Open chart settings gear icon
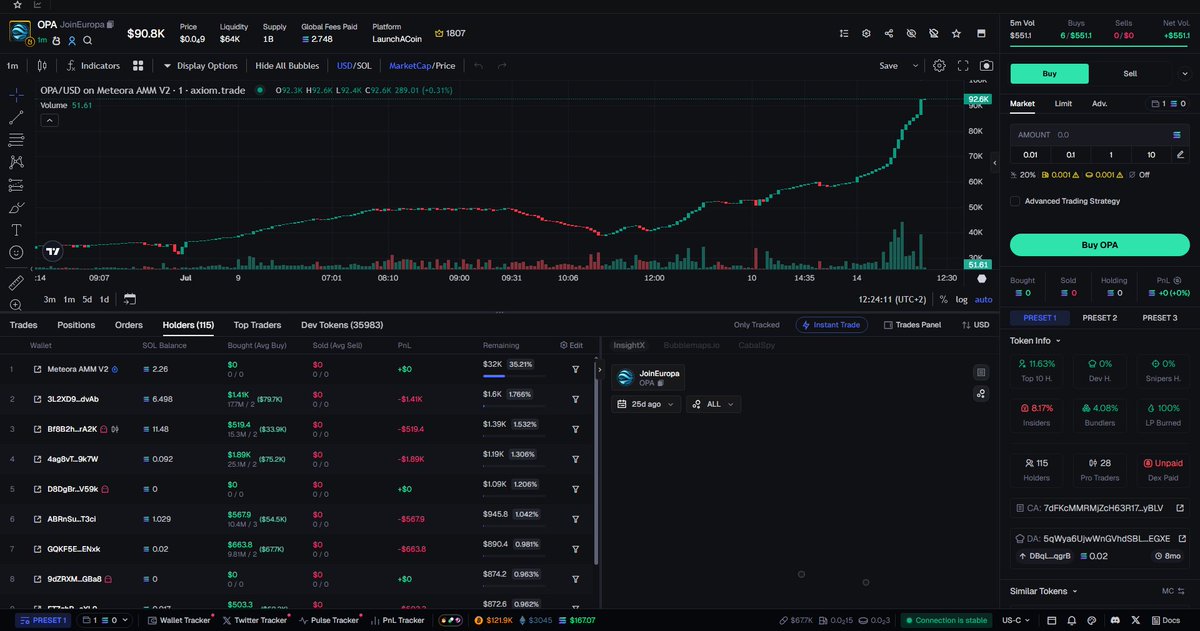This screenshot has width=1200, height=631. coord(939,66)
